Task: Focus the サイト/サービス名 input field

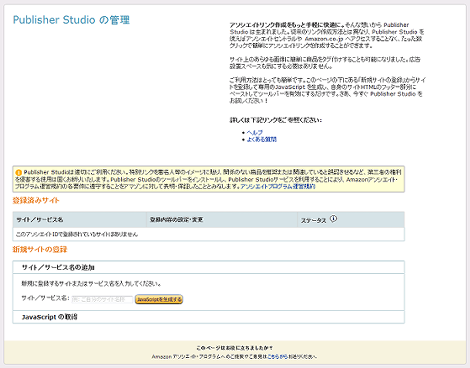Action: [x=102, y=299]
